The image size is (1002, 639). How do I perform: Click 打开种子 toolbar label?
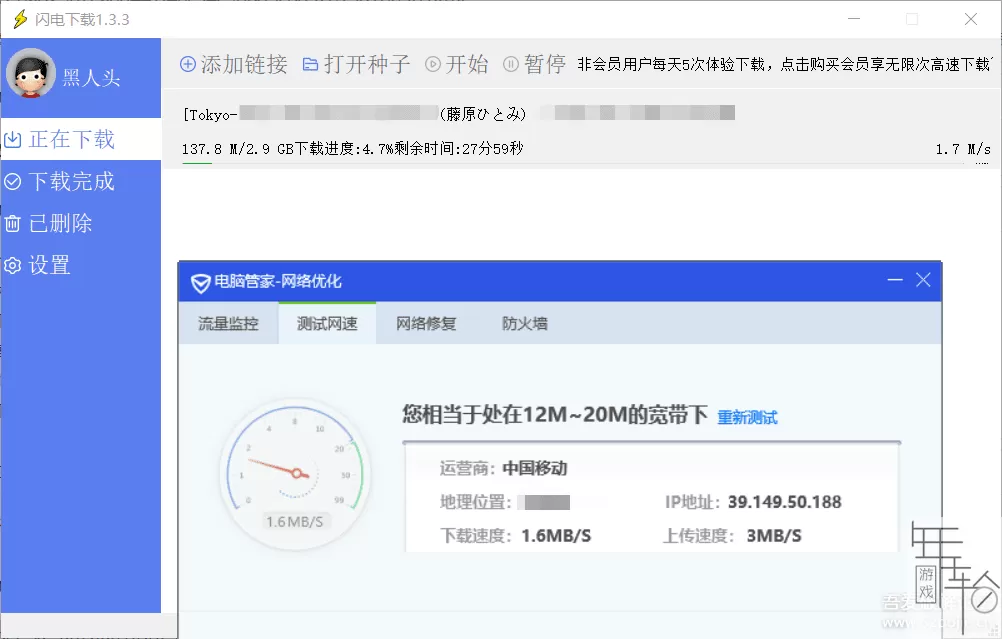click(367, 64)
